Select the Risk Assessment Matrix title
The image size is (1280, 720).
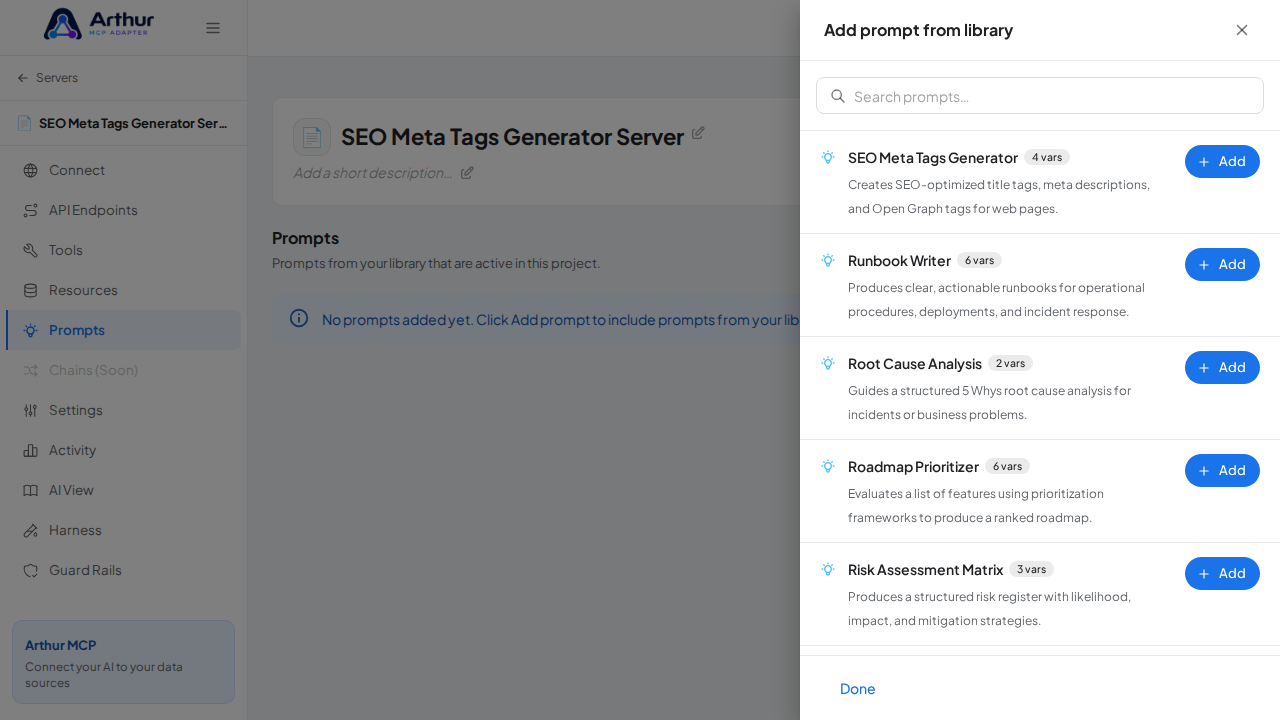coord(925,570)
